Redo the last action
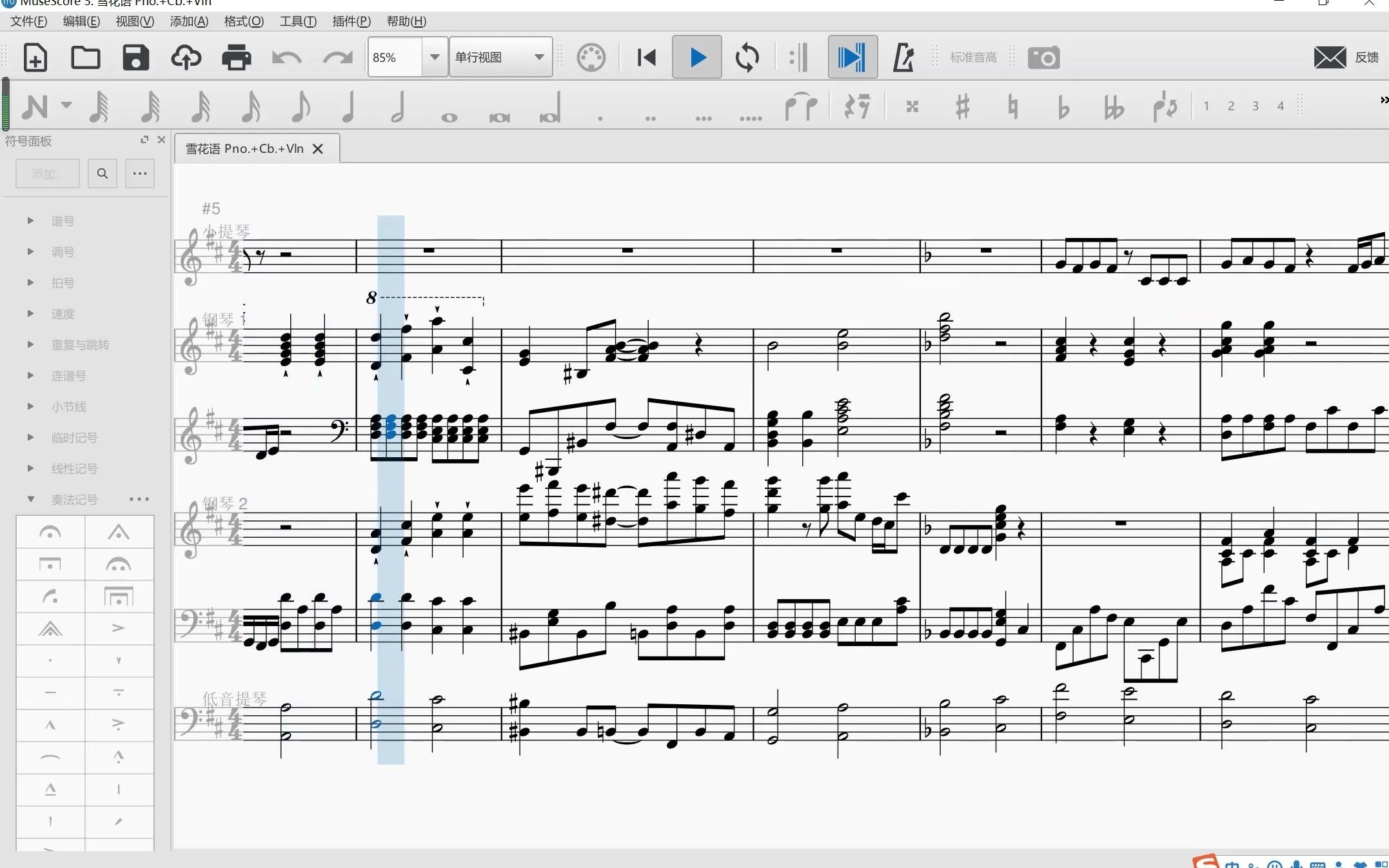The width and height of the screenshot is (1389, 868). click(x=337, y=58)
